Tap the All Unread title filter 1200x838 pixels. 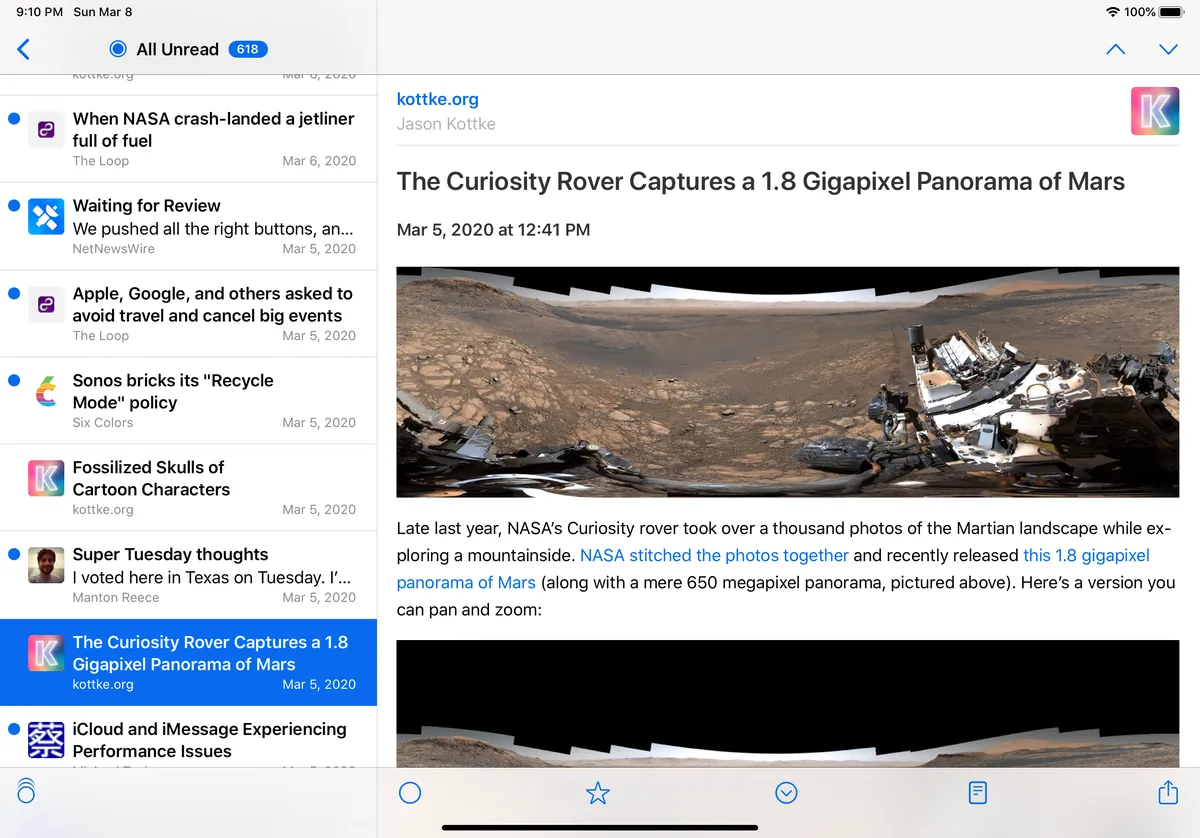click(176, 49)
